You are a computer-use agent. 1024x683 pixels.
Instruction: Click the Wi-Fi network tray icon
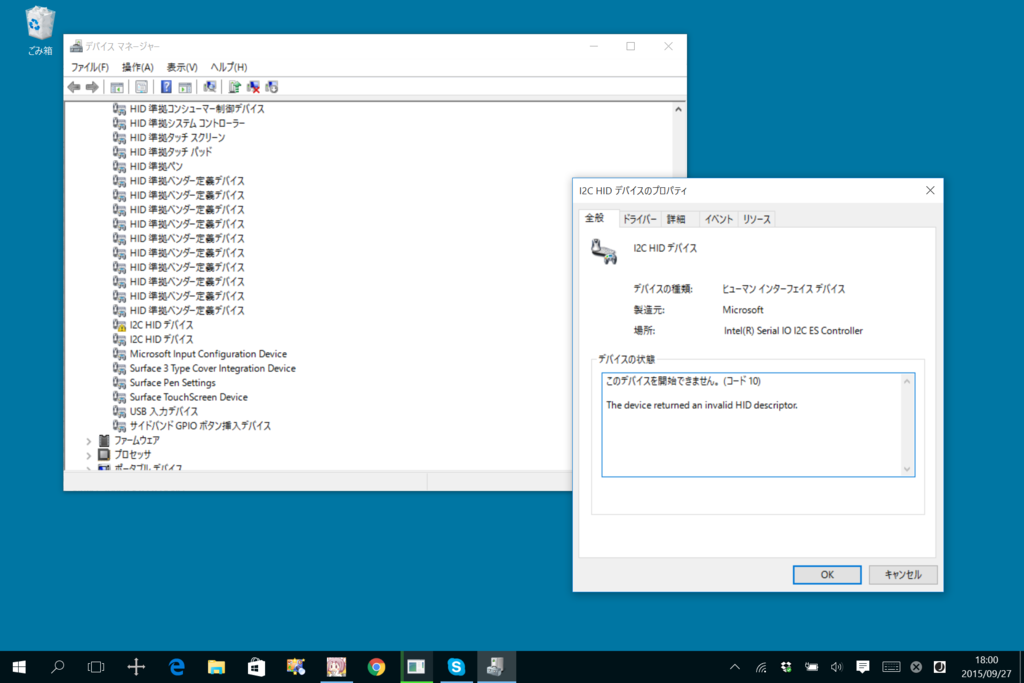(761, 667)
